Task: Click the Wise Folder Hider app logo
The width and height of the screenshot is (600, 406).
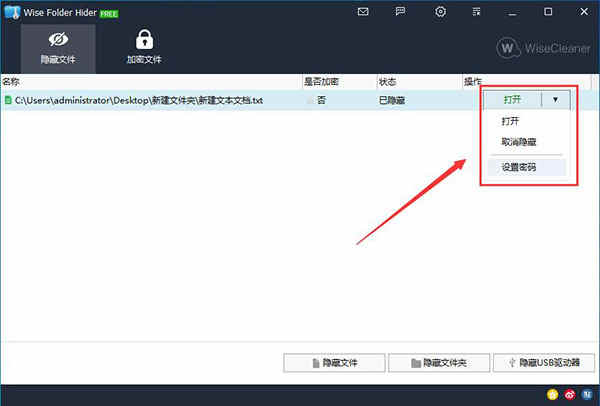Action: tap(12, 12)
